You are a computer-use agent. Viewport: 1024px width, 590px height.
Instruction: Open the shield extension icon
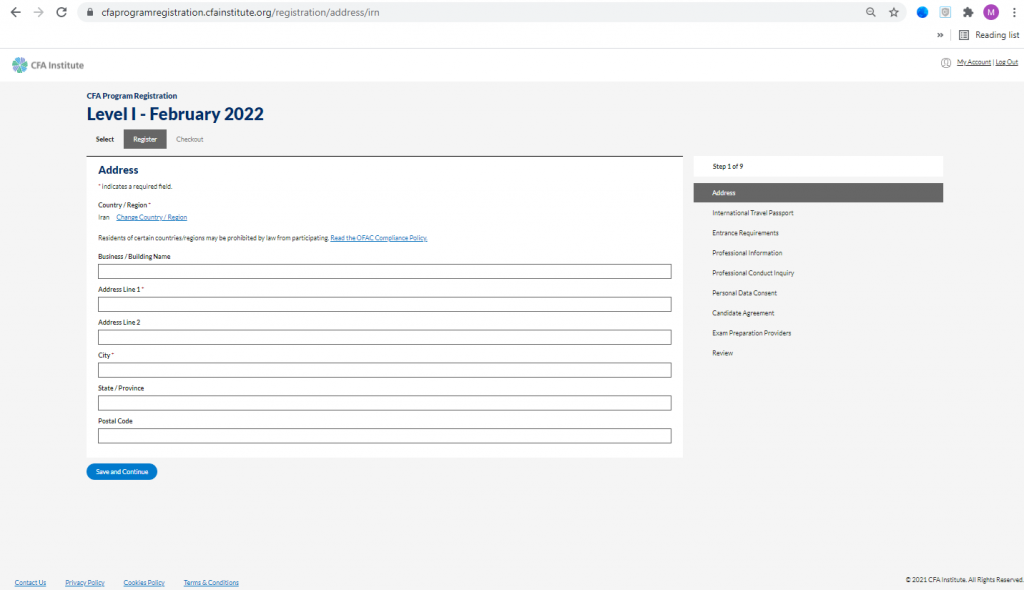945,12
